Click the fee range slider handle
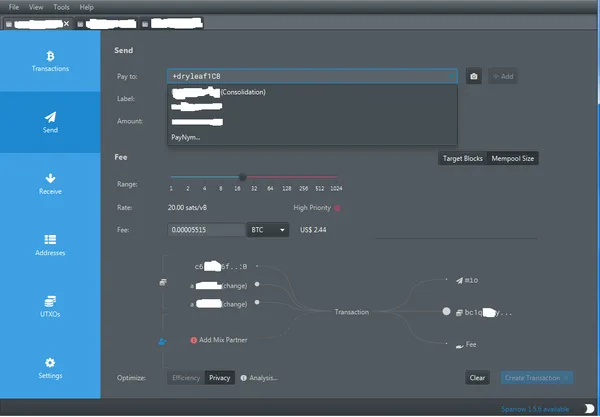 pyautogui.click(x=242, y=177)
